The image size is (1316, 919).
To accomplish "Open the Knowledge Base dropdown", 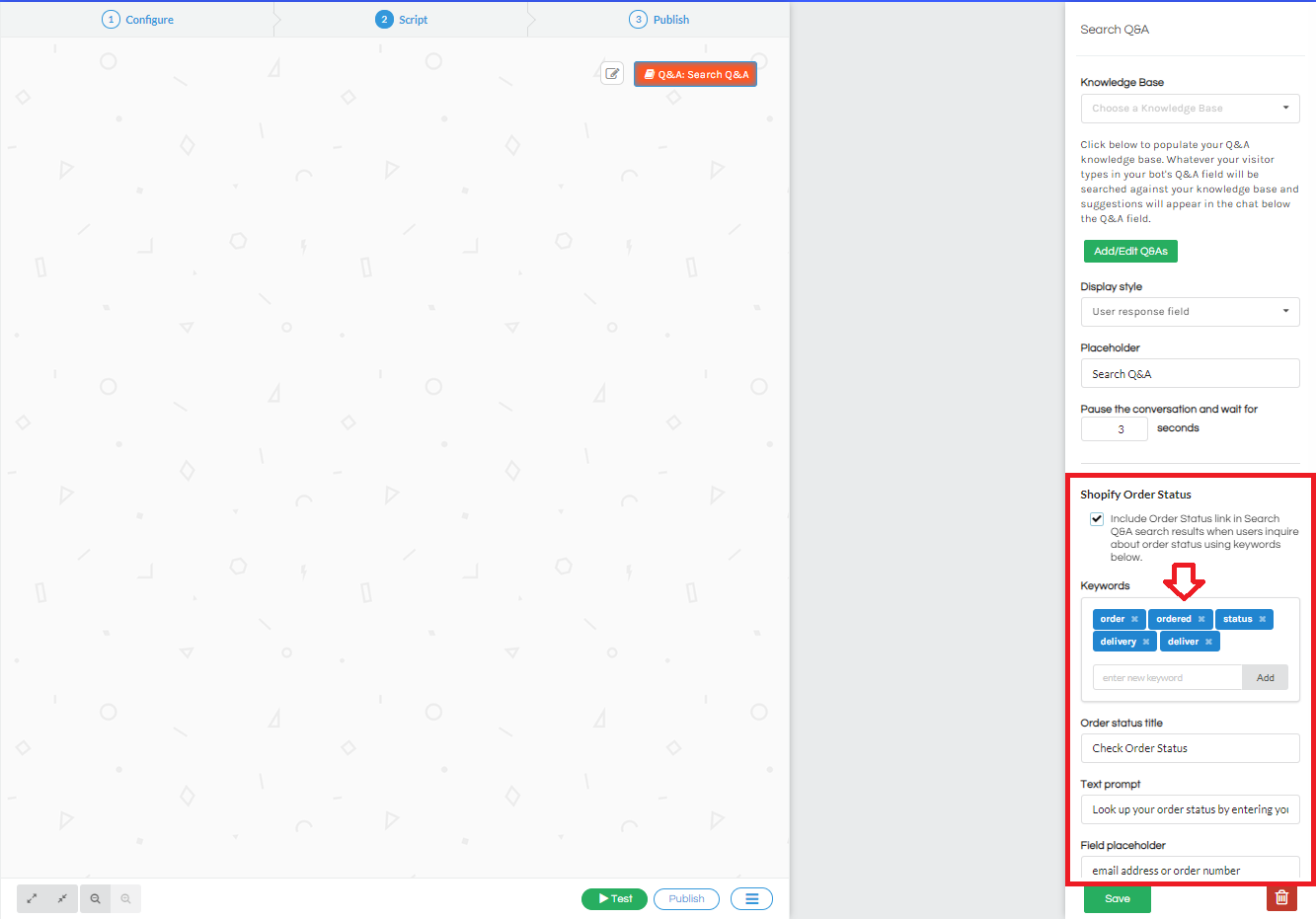I will [x=1190, y=109].
